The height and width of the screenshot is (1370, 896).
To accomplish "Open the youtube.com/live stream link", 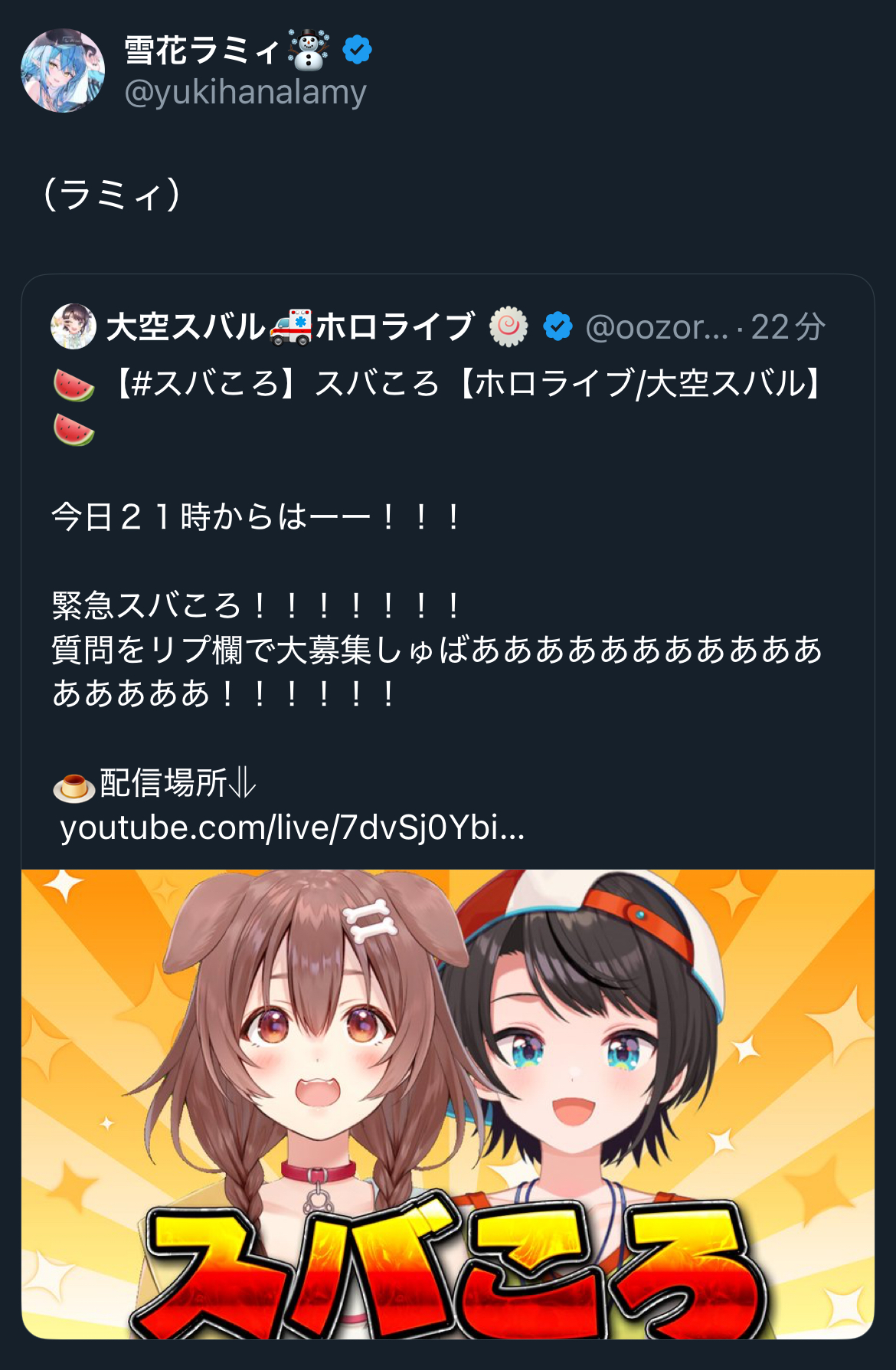I will click(293, 828).
